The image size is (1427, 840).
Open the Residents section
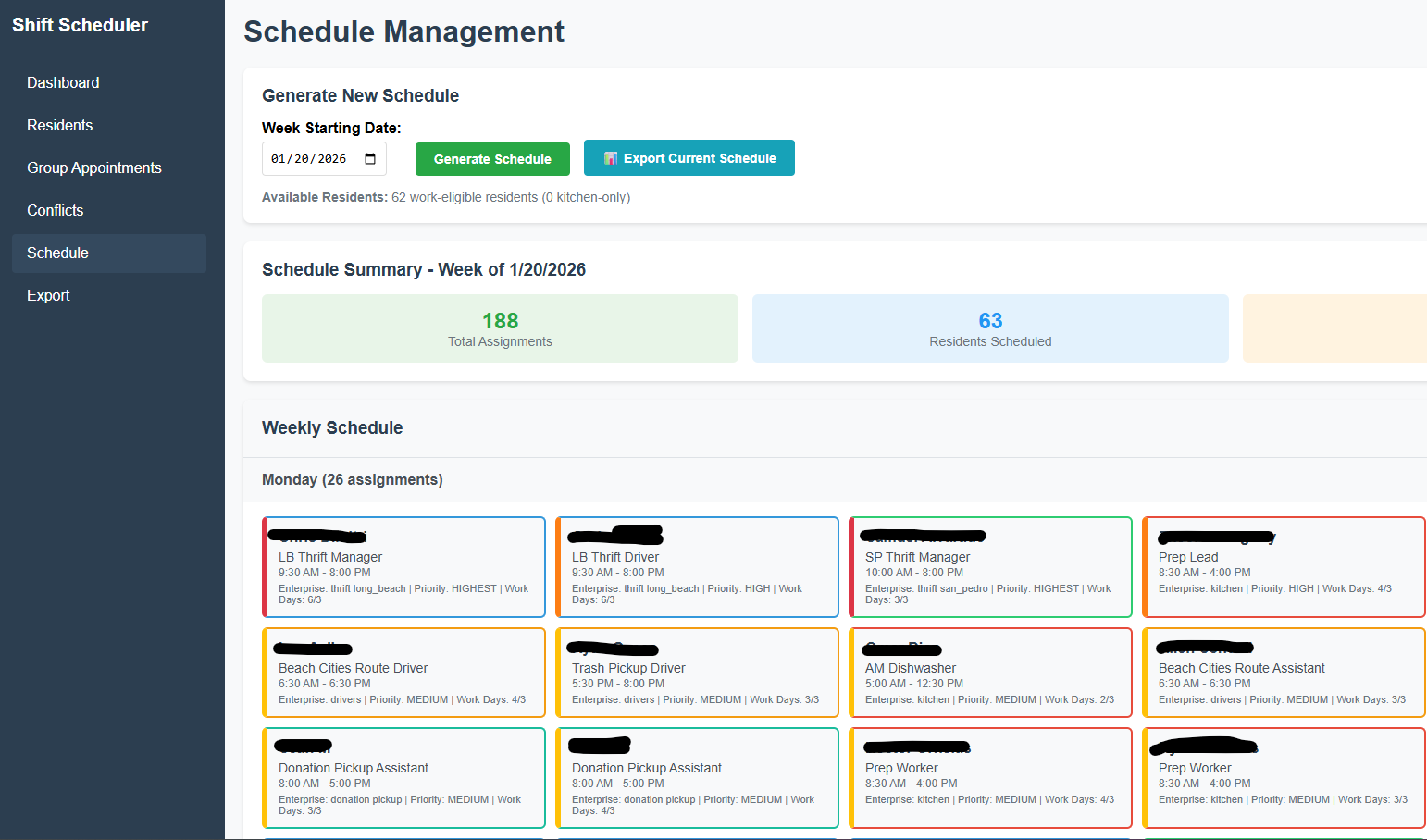coord(59,125)
